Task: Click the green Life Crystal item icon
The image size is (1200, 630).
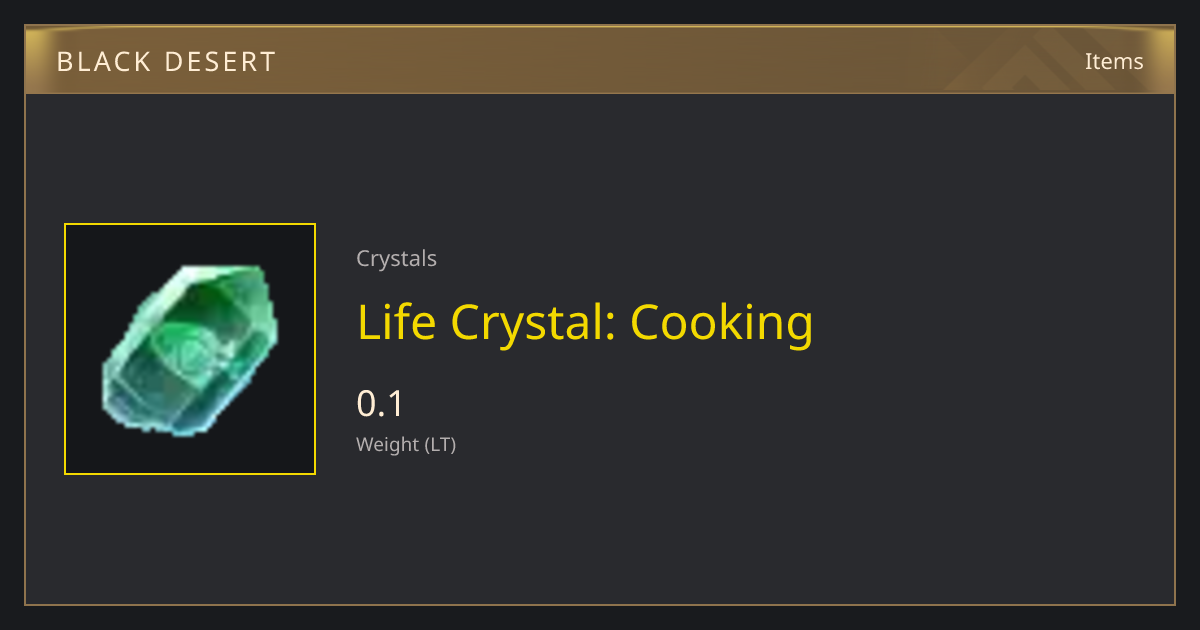Action: pyautogui.click(x=190, y=350)
